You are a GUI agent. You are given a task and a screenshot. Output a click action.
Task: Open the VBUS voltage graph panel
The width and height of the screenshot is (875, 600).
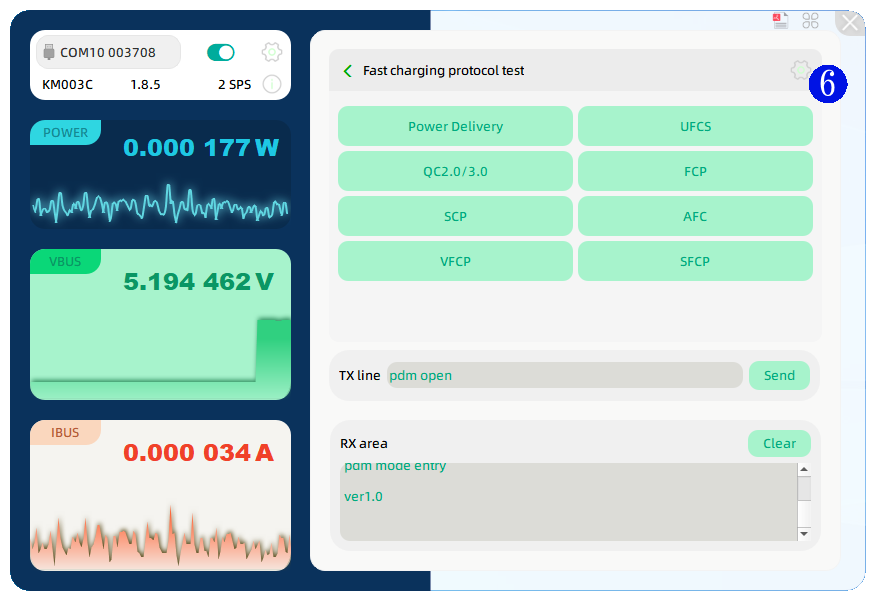coord(160,324)
